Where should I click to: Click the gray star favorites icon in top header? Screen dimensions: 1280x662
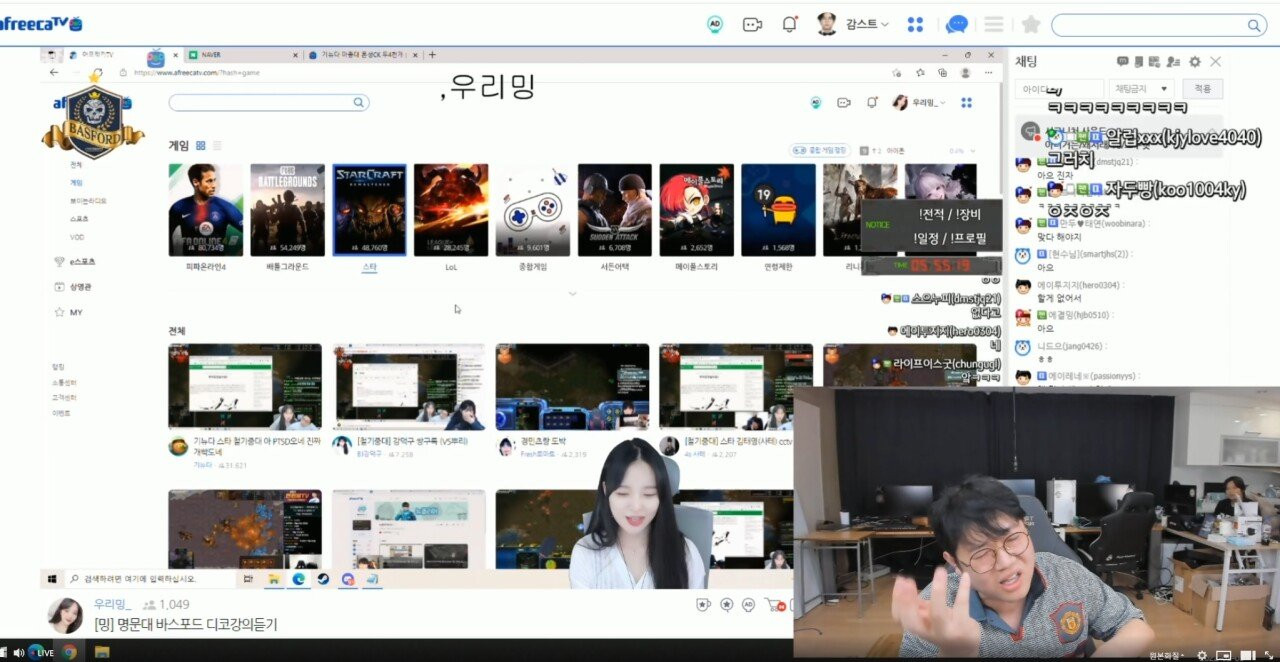(1031, 24)
